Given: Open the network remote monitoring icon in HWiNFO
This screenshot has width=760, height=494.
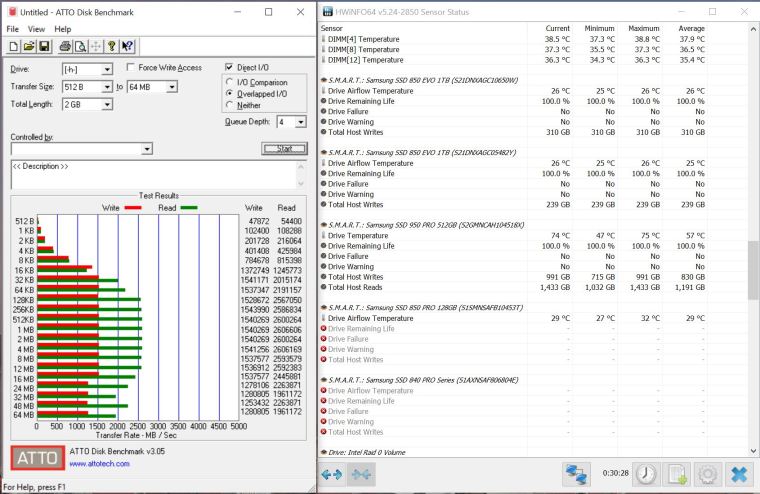Looking at the screenshot, I should 576,474.
